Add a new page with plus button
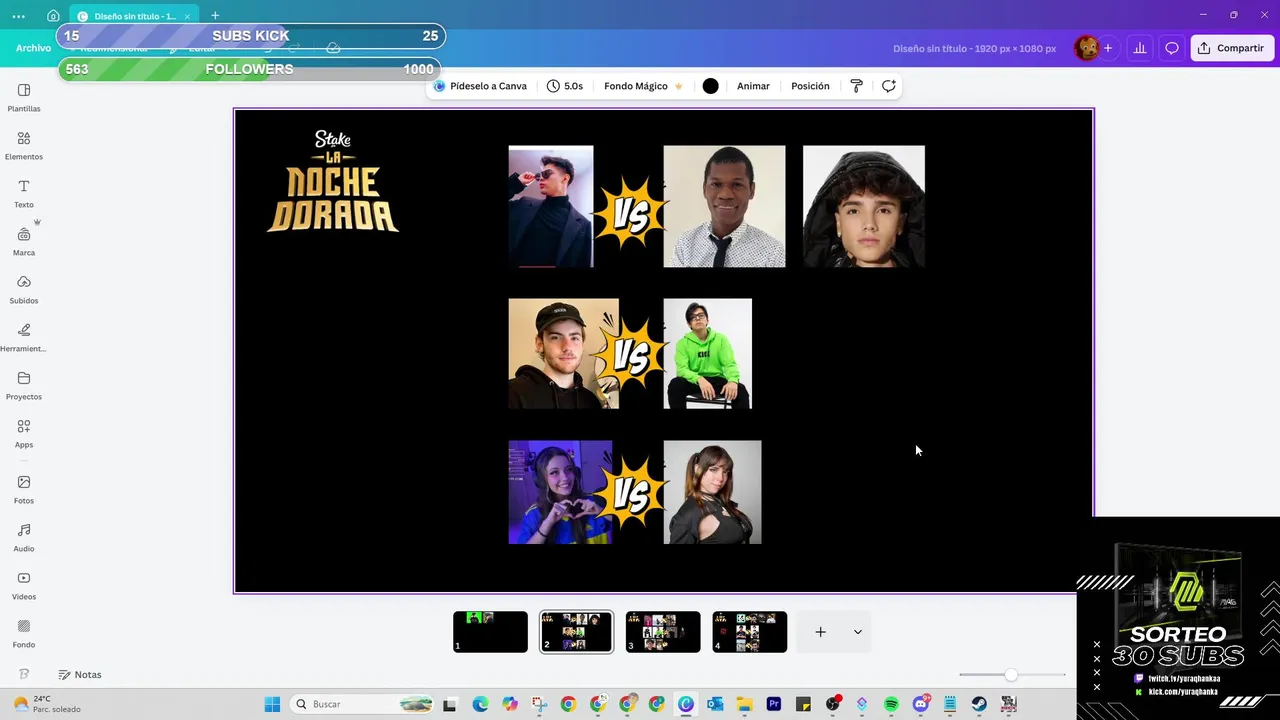Screen dimensions: 1280x720 [820, 632]
